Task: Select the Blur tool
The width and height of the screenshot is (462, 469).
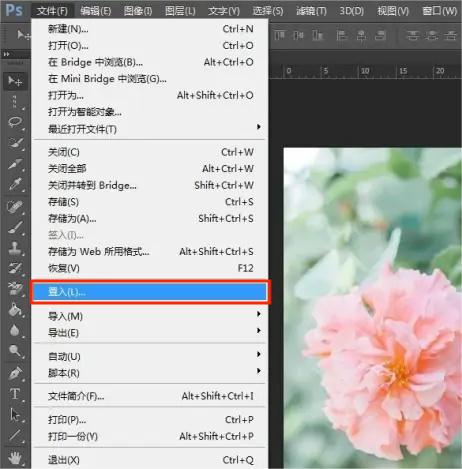Action: 15,330
